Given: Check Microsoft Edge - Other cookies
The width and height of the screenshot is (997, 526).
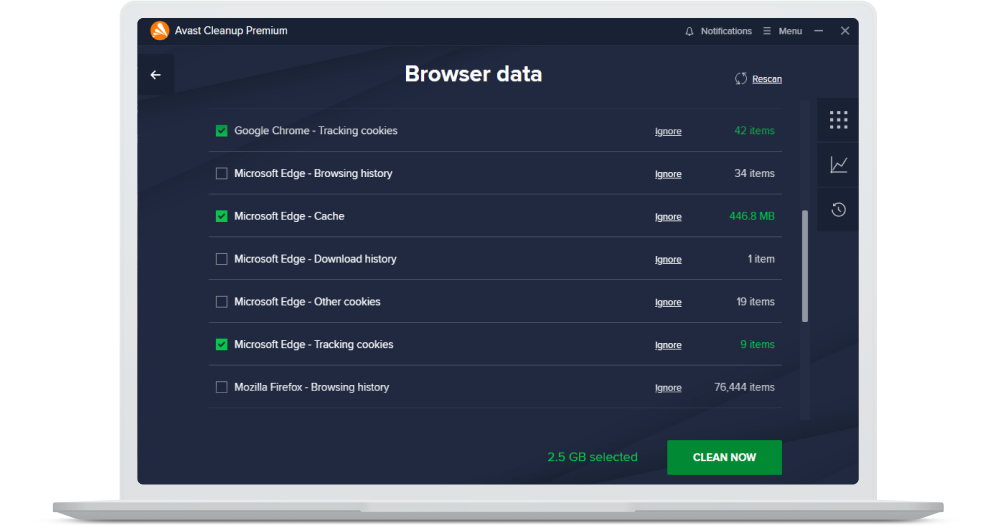Looking at the screenshot, I should (221, 301).
